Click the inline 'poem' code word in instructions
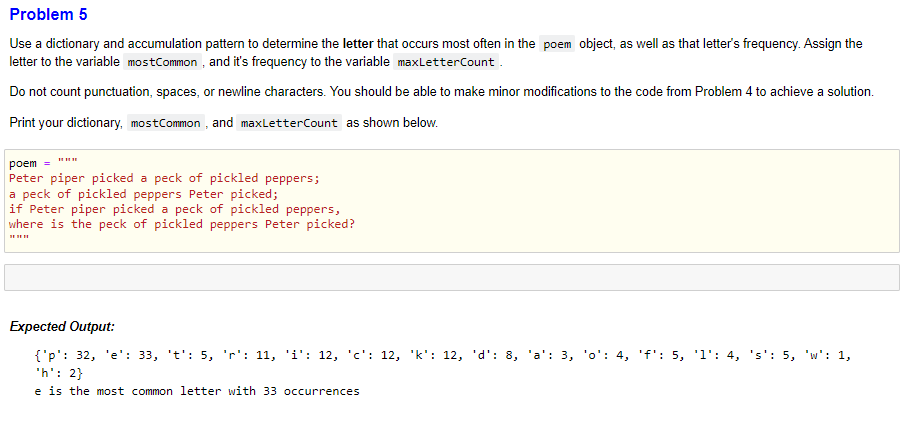Screen dimensions: 911x438 [x=557, y=44]
